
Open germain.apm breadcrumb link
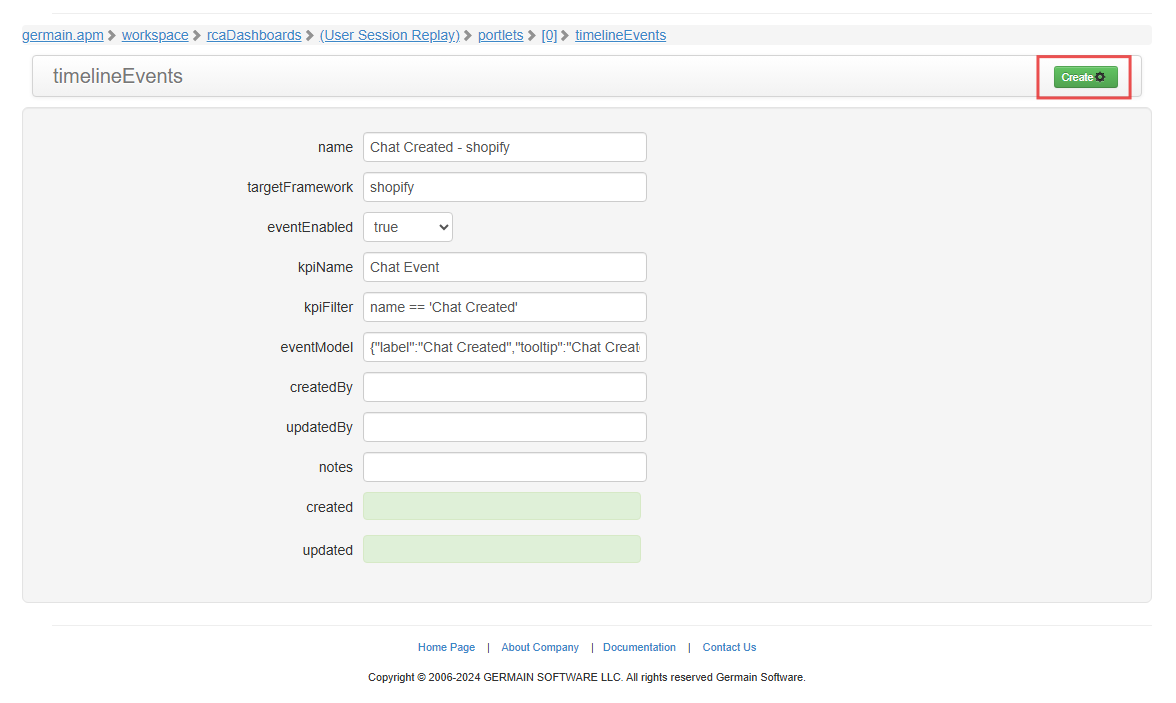pyautogui.click(x=63, y=35)
